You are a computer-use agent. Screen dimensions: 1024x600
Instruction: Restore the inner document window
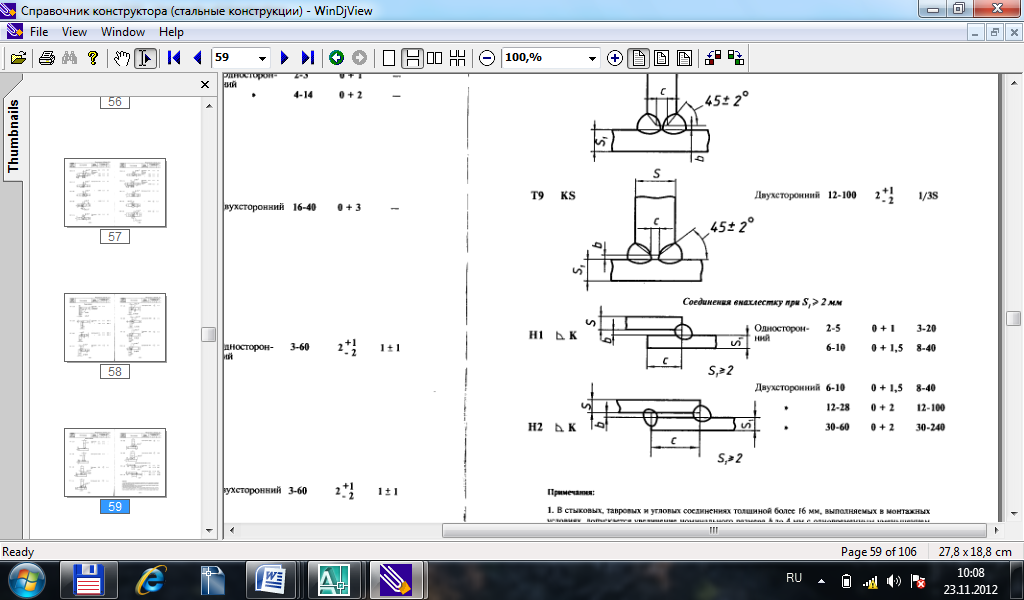pyautogui.click(x=994, y=31)
